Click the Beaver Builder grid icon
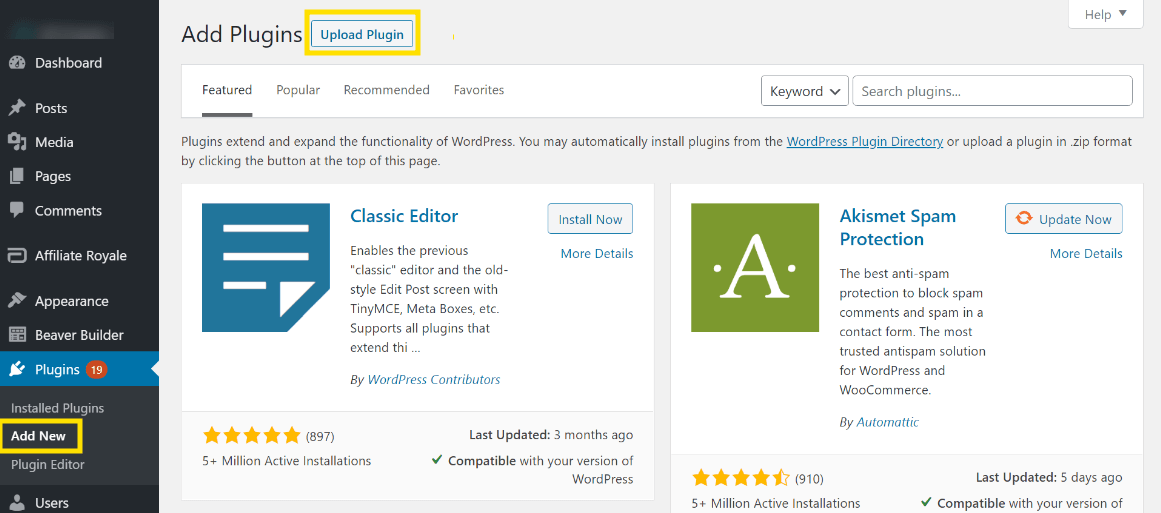 click(x=17, y=335)
